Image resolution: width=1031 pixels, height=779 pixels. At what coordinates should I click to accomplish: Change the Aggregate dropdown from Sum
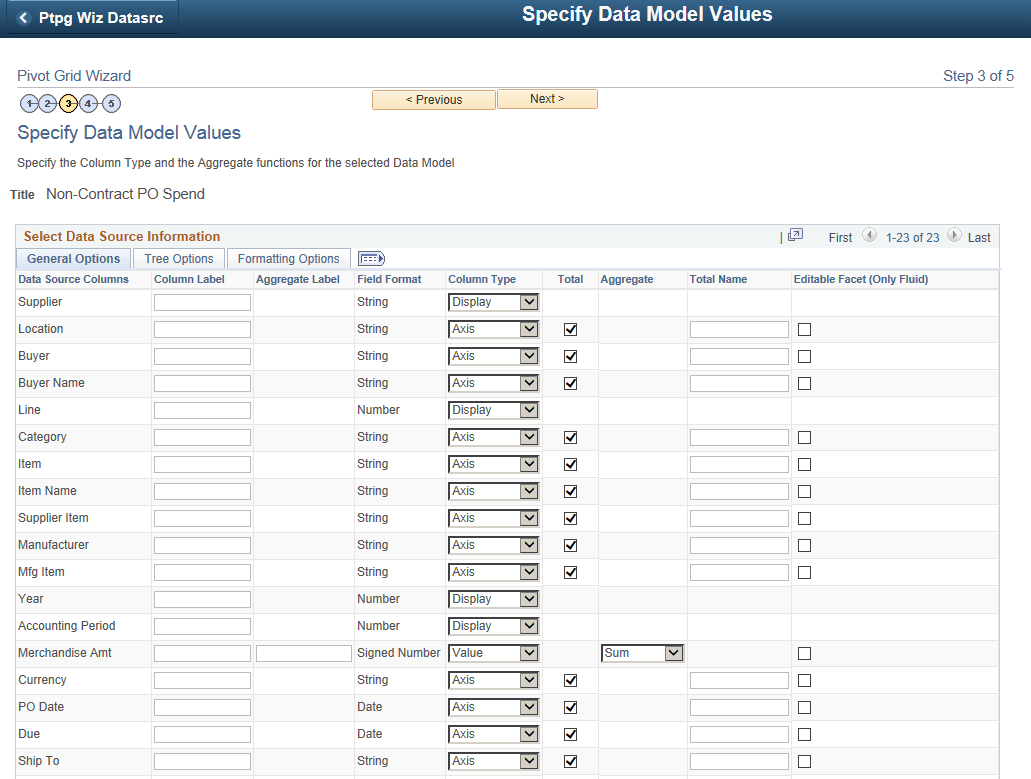641,652
